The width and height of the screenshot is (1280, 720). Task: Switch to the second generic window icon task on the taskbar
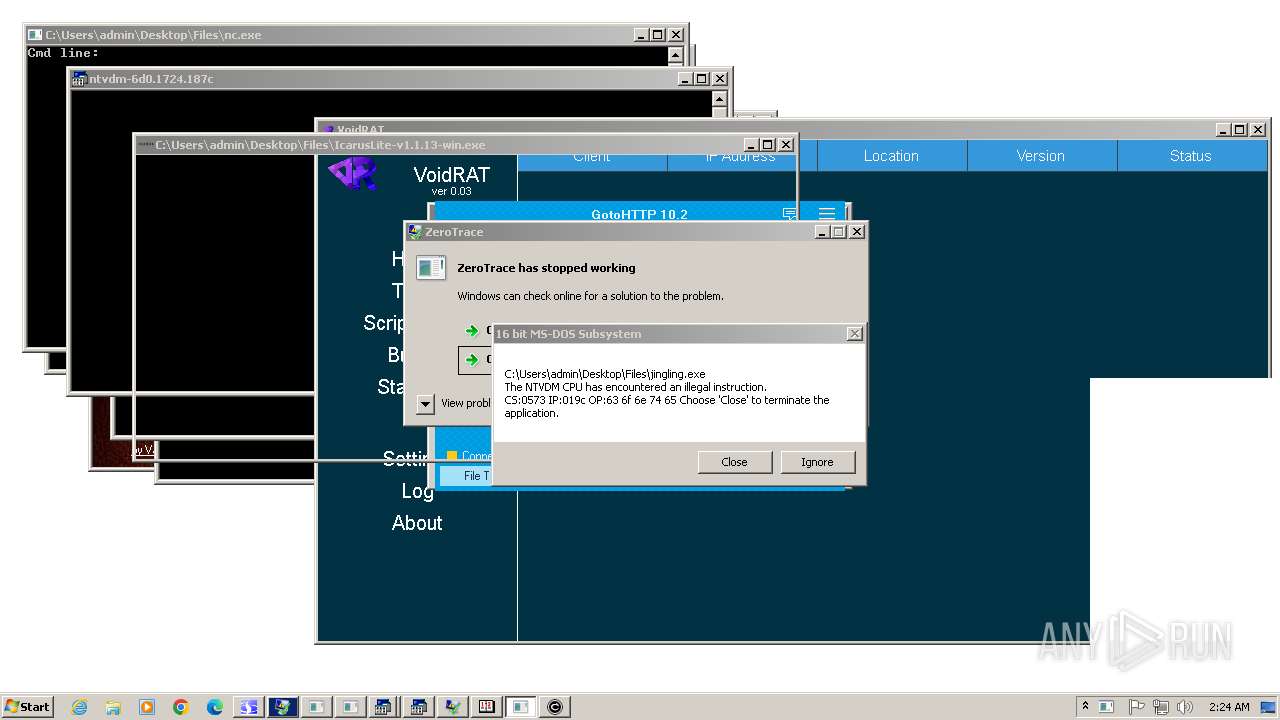point(350,707)
